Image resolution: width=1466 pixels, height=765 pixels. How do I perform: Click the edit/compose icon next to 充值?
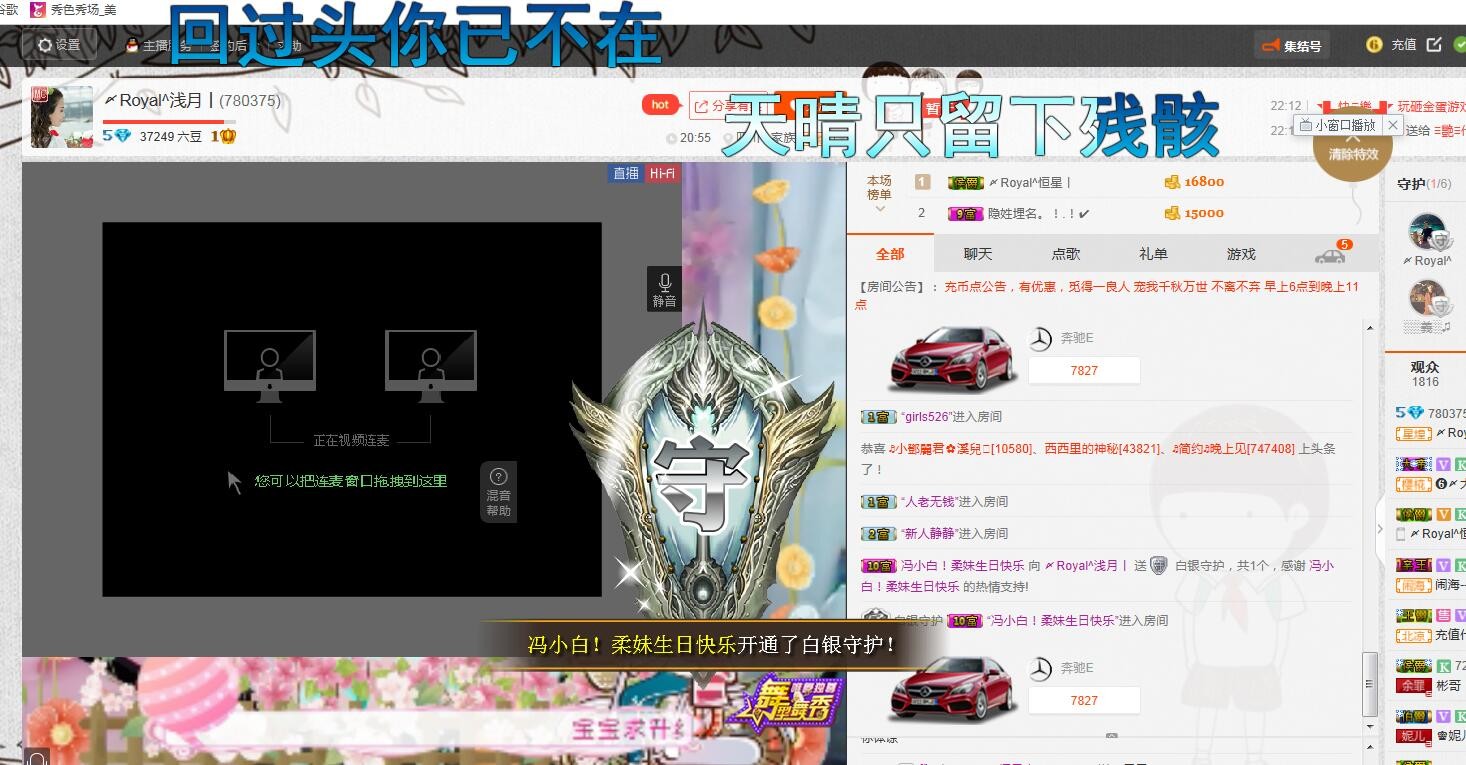coord(1434,44)
